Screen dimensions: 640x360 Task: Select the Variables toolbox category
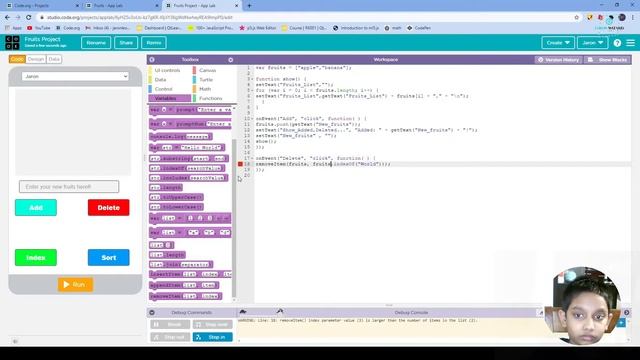(169, 98)
